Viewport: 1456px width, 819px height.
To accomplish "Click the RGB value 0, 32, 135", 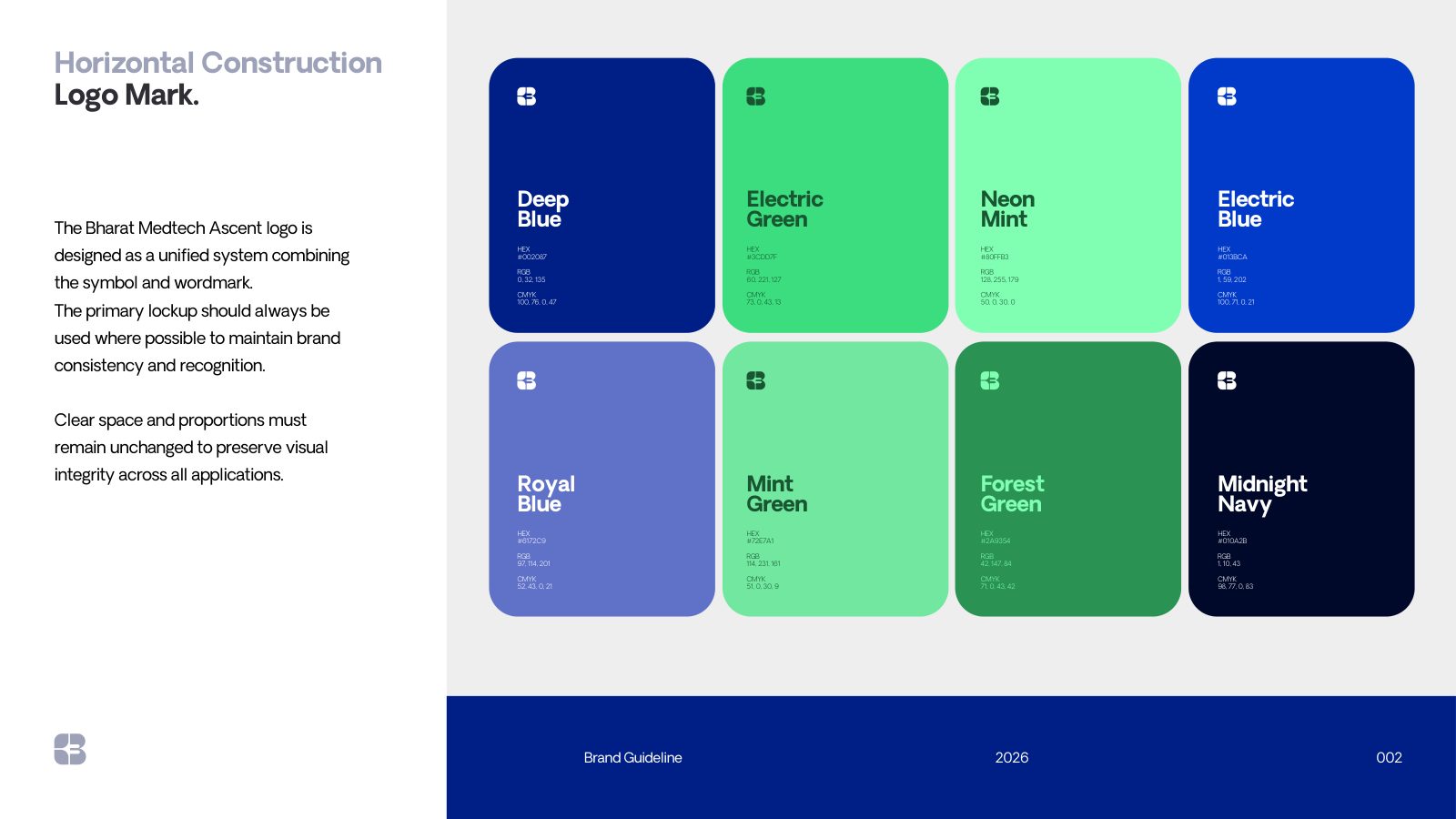I will [x=531, y=280].
